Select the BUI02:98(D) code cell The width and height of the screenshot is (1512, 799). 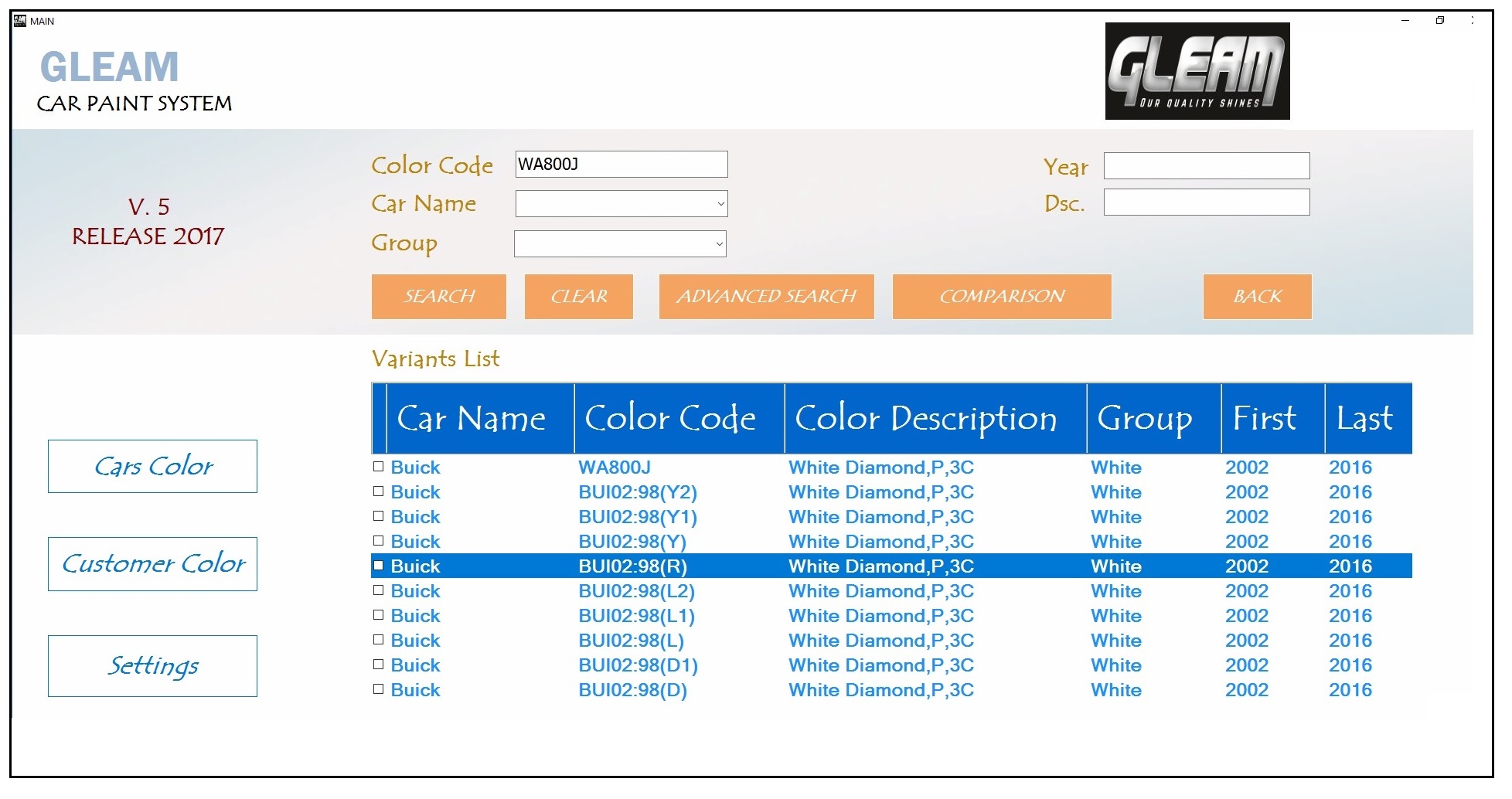pos(632,690)
